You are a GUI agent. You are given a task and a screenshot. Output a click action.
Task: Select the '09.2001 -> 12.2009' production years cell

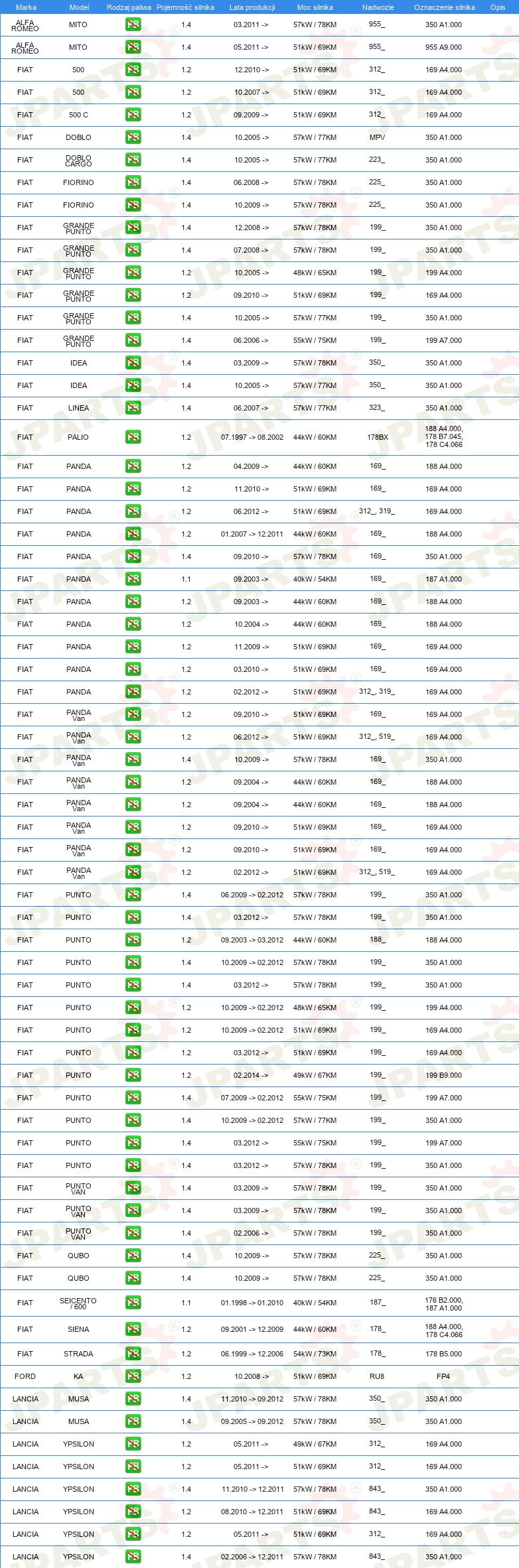252,1329
